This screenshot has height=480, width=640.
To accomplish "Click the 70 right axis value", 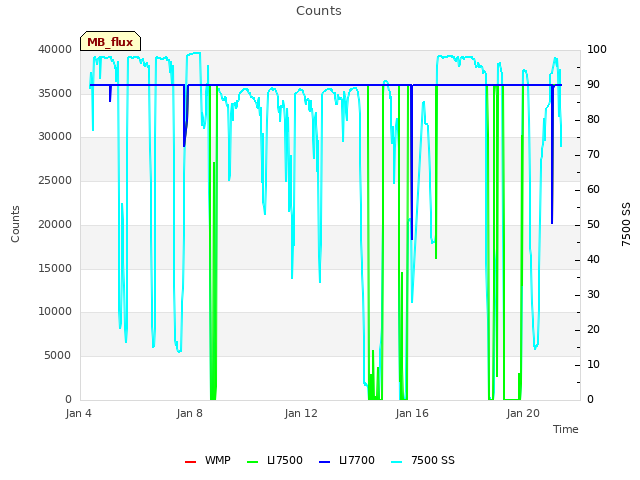I will point(593,155).
